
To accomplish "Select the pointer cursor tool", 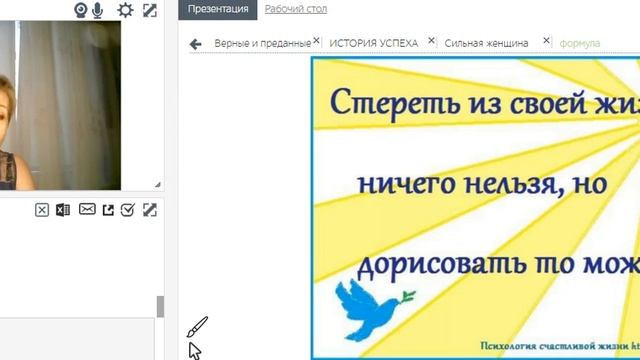I will click(x=195, y=351).
